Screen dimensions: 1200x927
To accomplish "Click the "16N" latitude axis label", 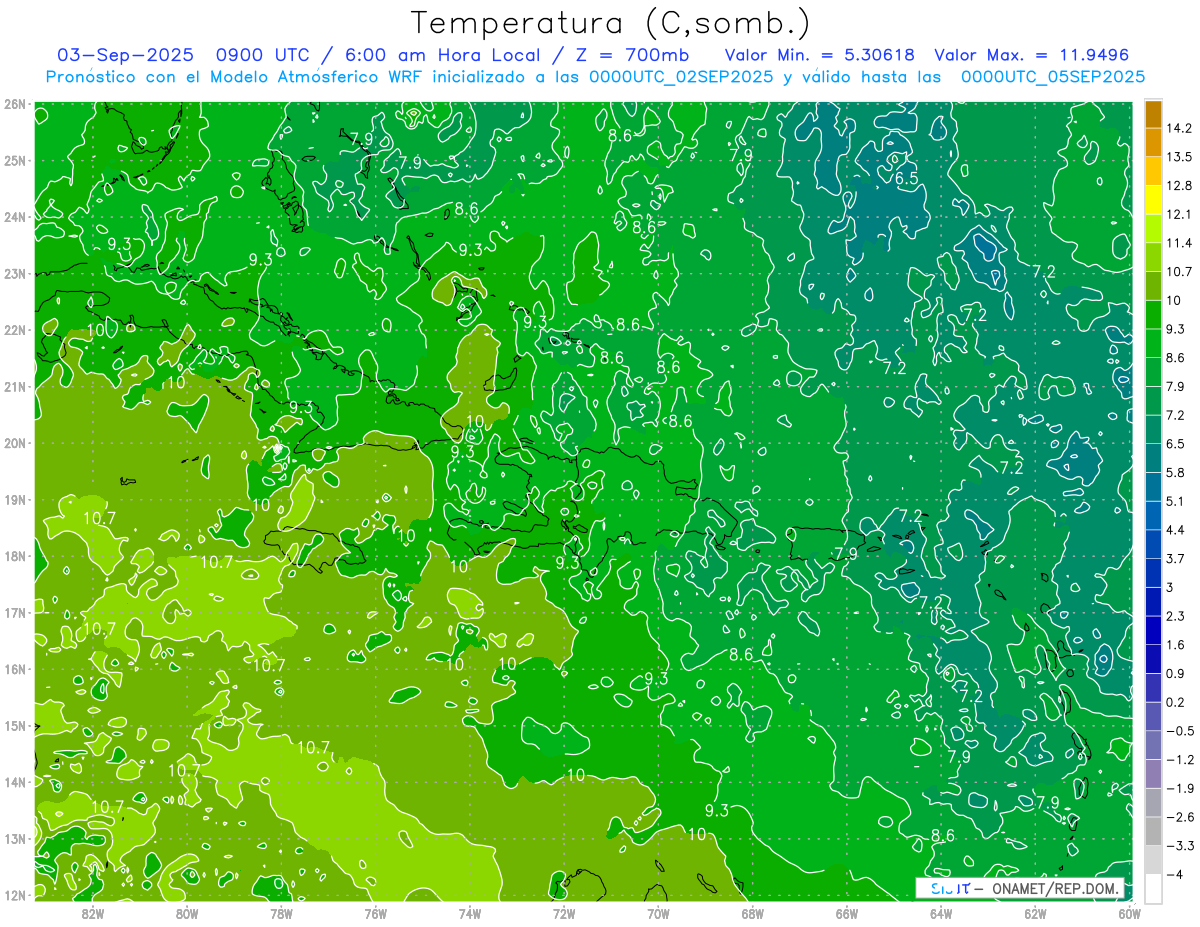I will coord(14,669).
